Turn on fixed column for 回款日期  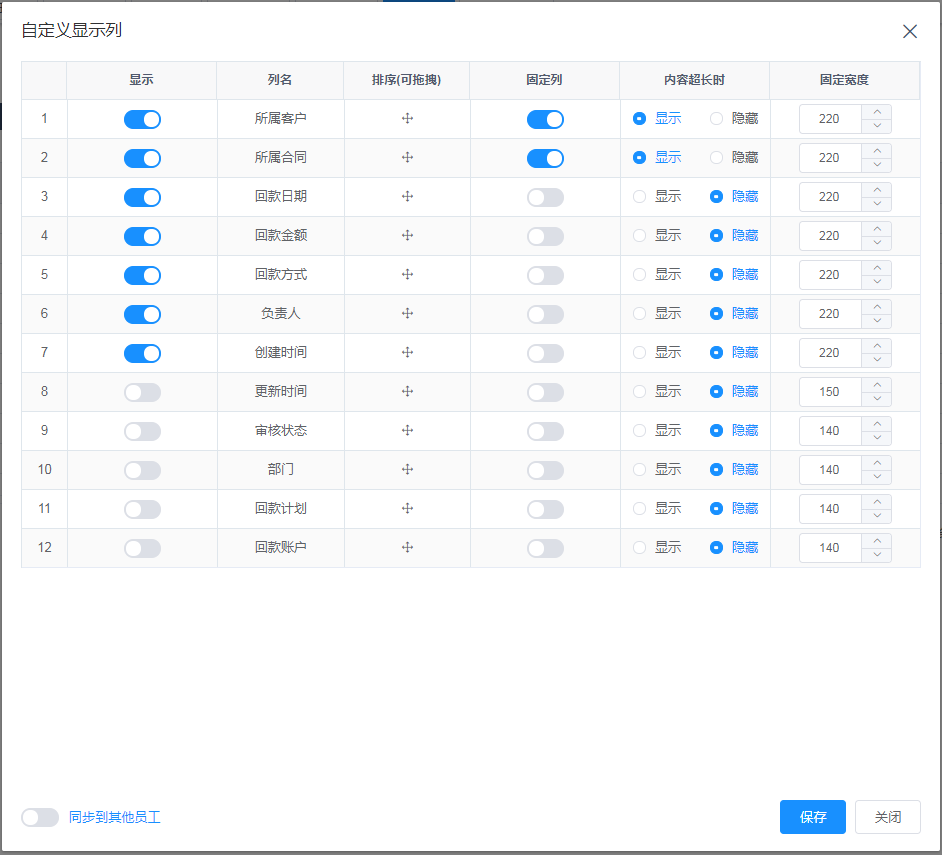pos(545,198)
